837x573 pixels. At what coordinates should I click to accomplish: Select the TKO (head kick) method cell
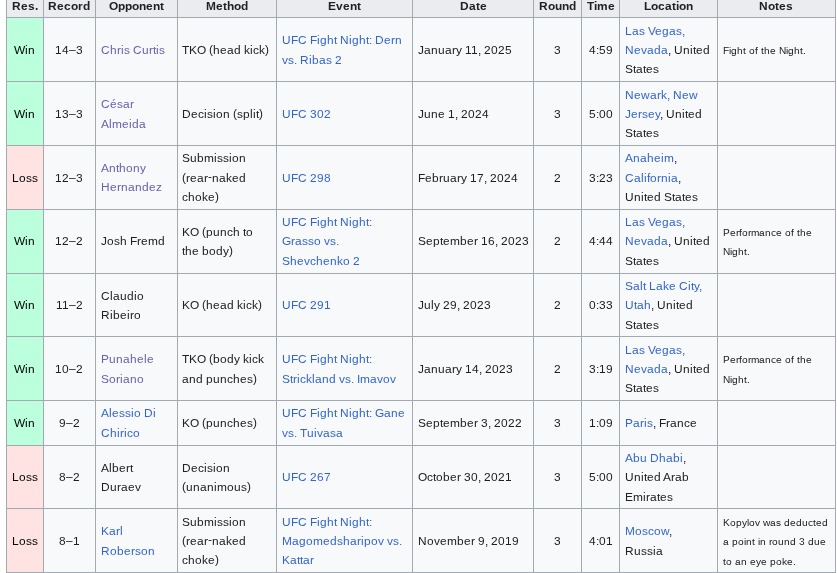pyautogui.click(x=227, y=50)
